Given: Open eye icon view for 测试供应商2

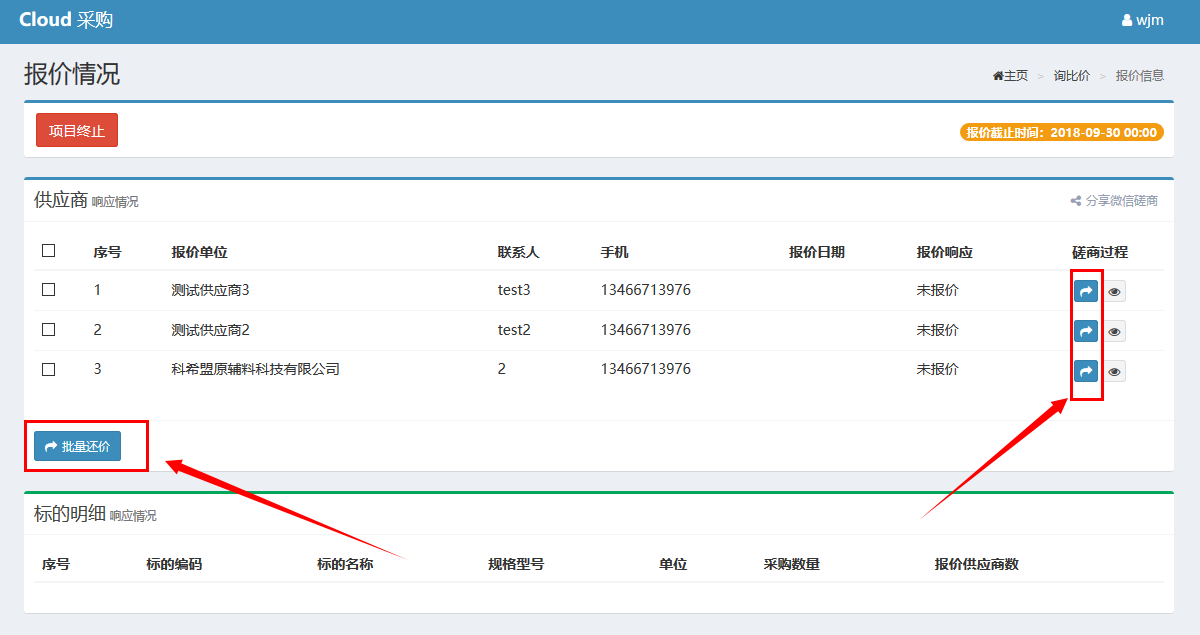Looking at the screenshot, I should point(1114,331).
